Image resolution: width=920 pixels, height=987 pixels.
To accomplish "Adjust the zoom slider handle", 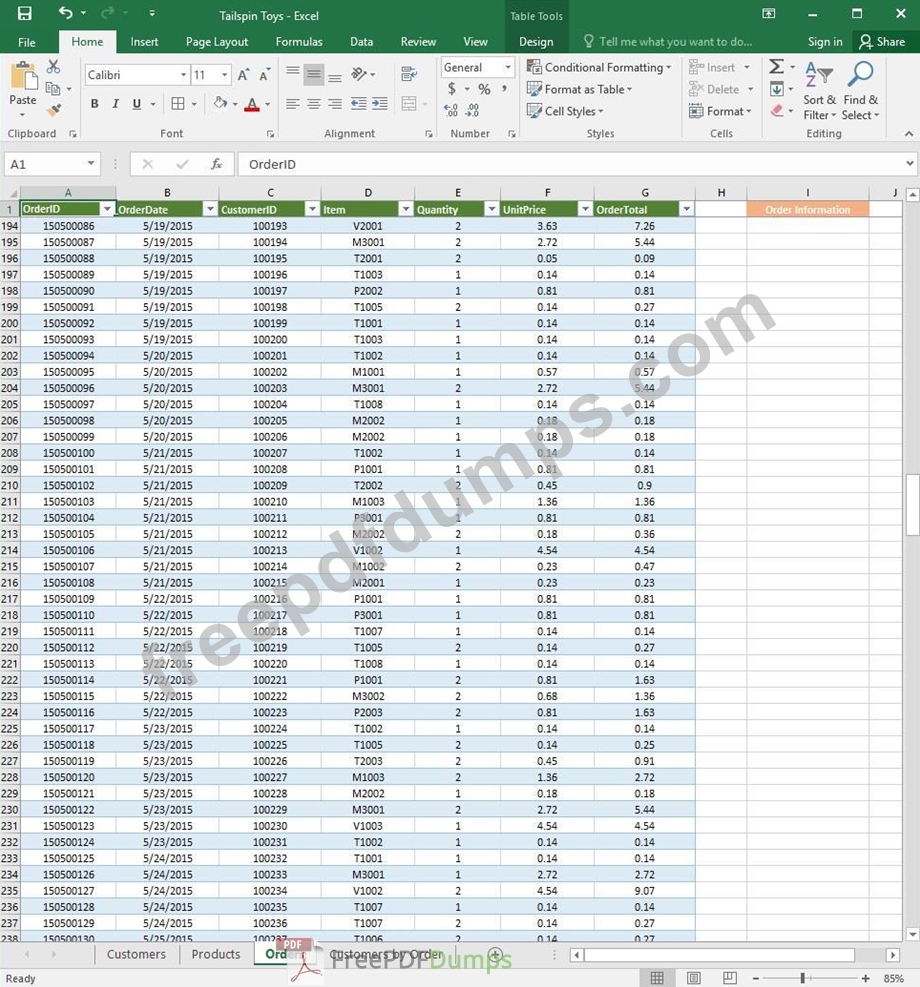I will (x=802, y=978).
